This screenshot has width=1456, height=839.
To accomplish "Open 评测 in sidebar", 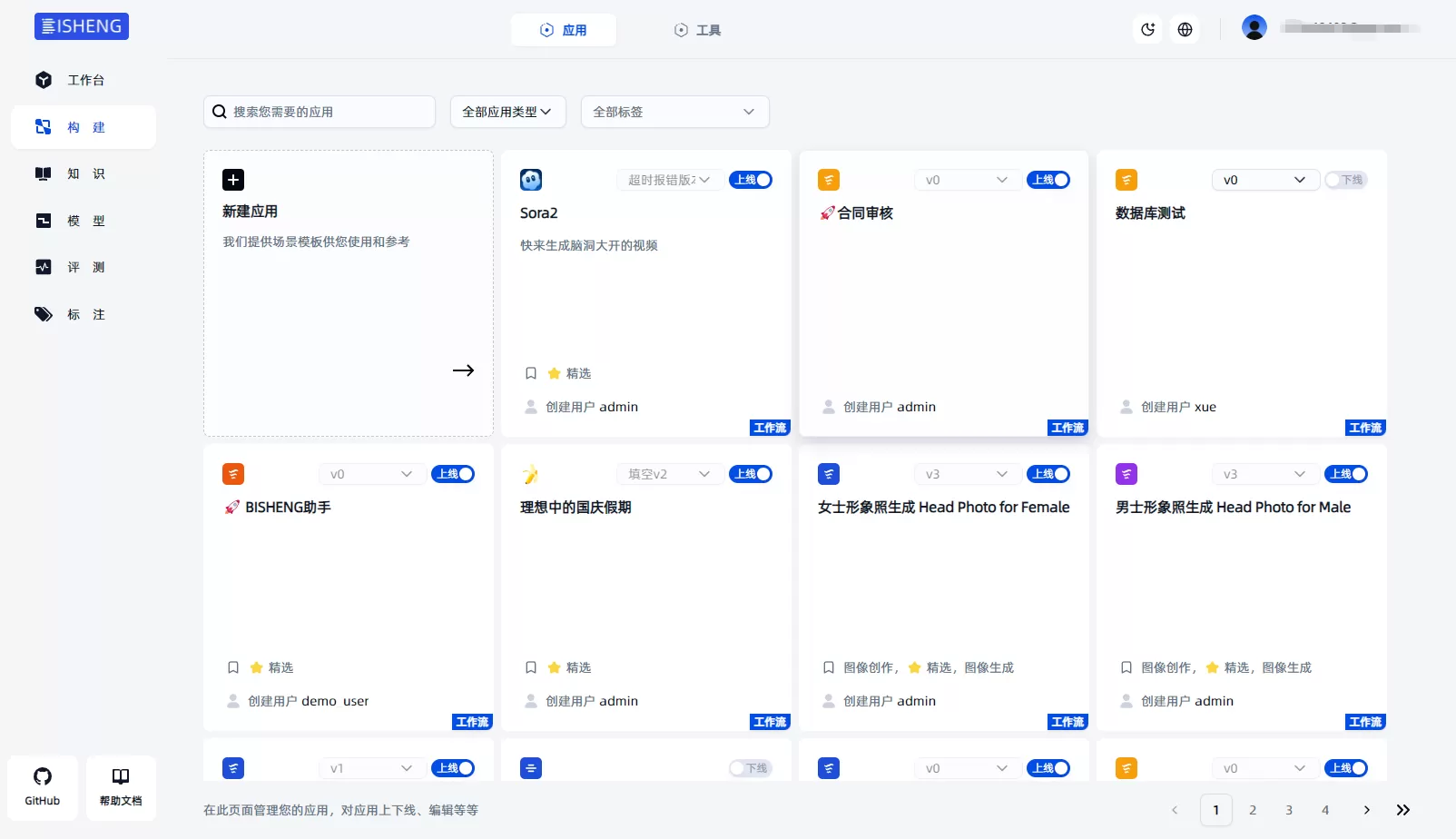I will [84, 267].
